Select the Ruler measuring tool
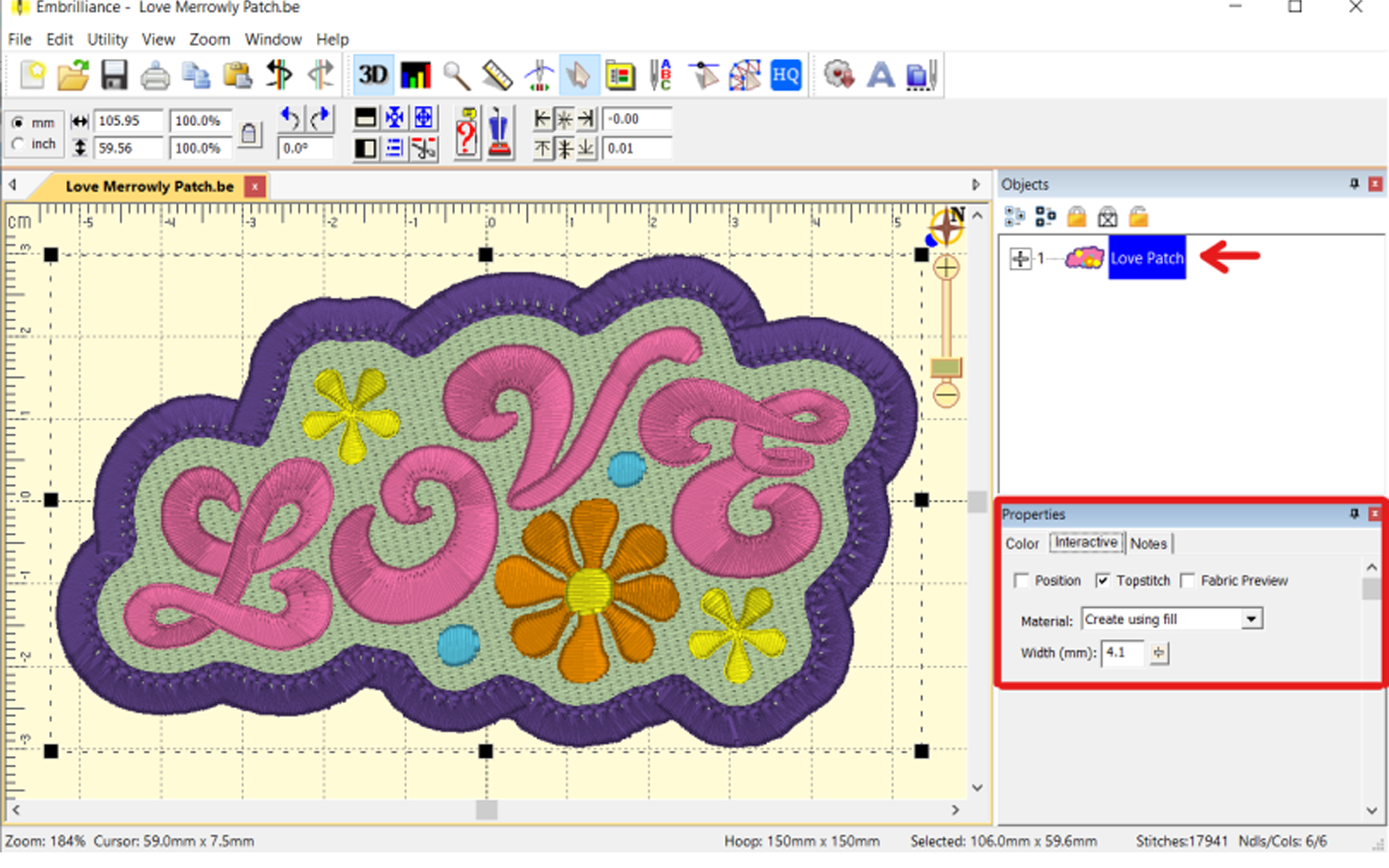The image size is (1389, 868). point(497,75)
